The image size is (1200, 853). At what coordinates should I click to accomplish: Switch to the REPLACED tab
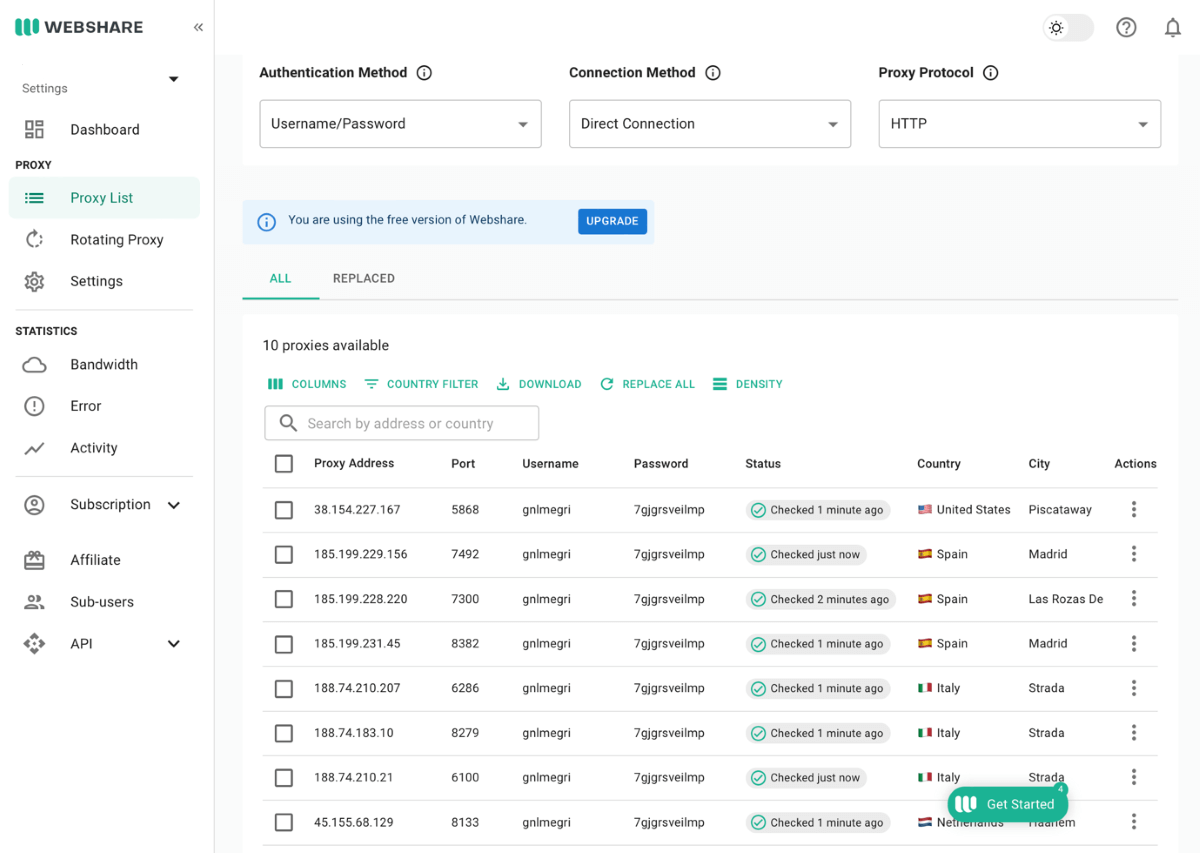(x=363, y=278)
